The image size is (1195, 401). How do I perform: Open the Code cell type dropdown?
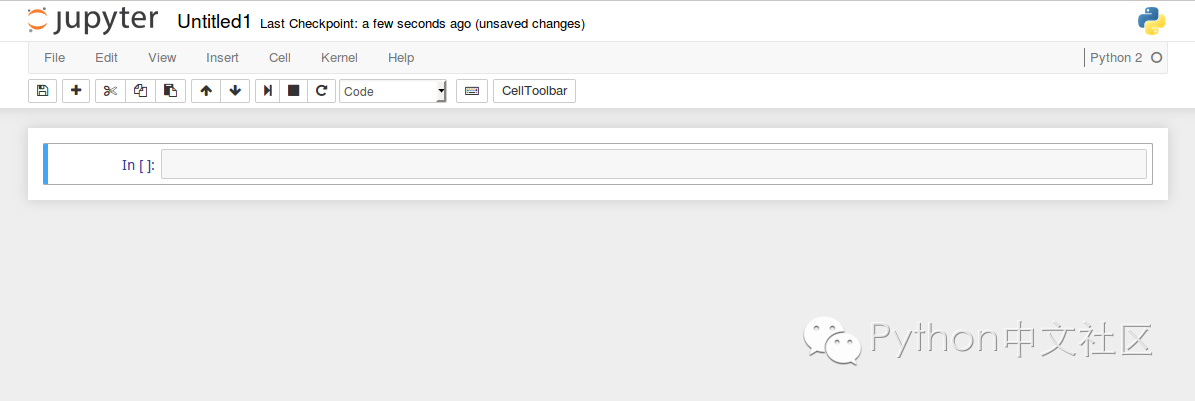pyautogui.click(x=393, y=91)
